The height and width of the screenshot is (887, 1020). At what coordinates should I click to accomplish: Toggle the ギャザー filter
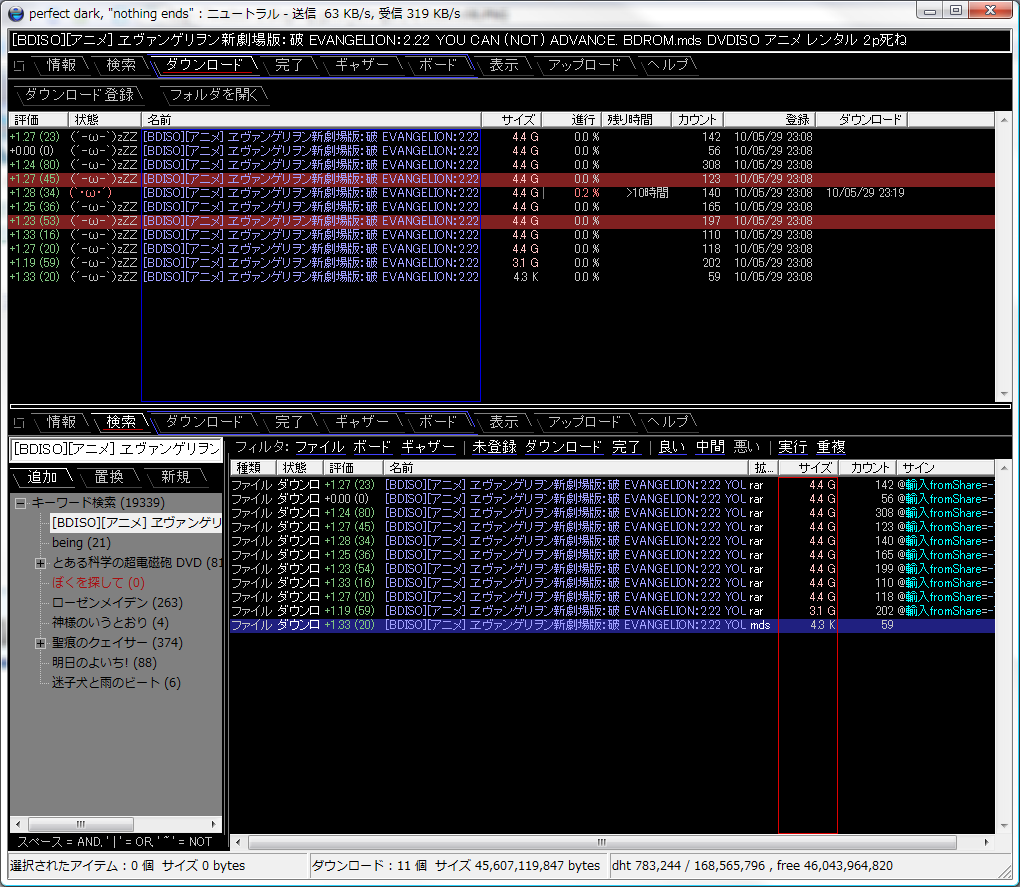pos(427,447)
